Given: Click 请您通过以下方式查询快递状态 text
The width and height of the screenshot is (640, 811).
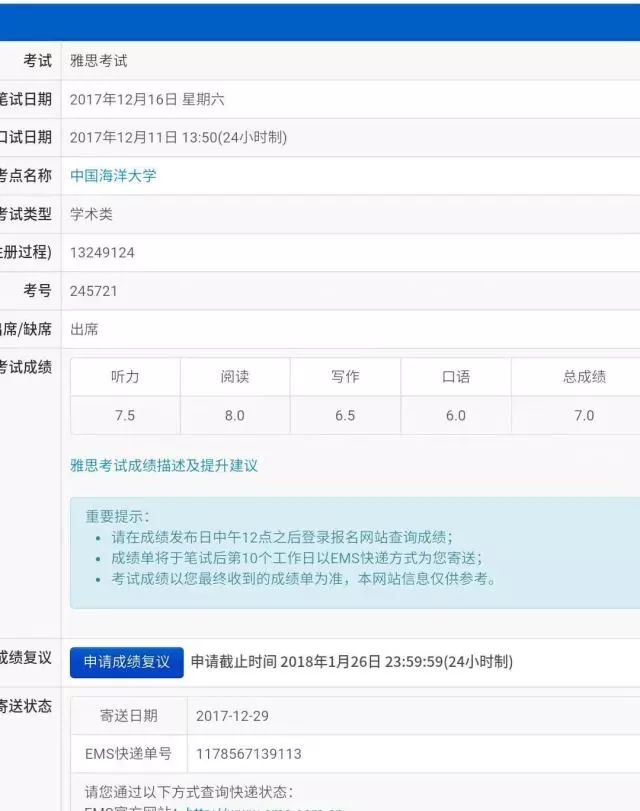Looking at the screenshot, I should click(189, 792).
